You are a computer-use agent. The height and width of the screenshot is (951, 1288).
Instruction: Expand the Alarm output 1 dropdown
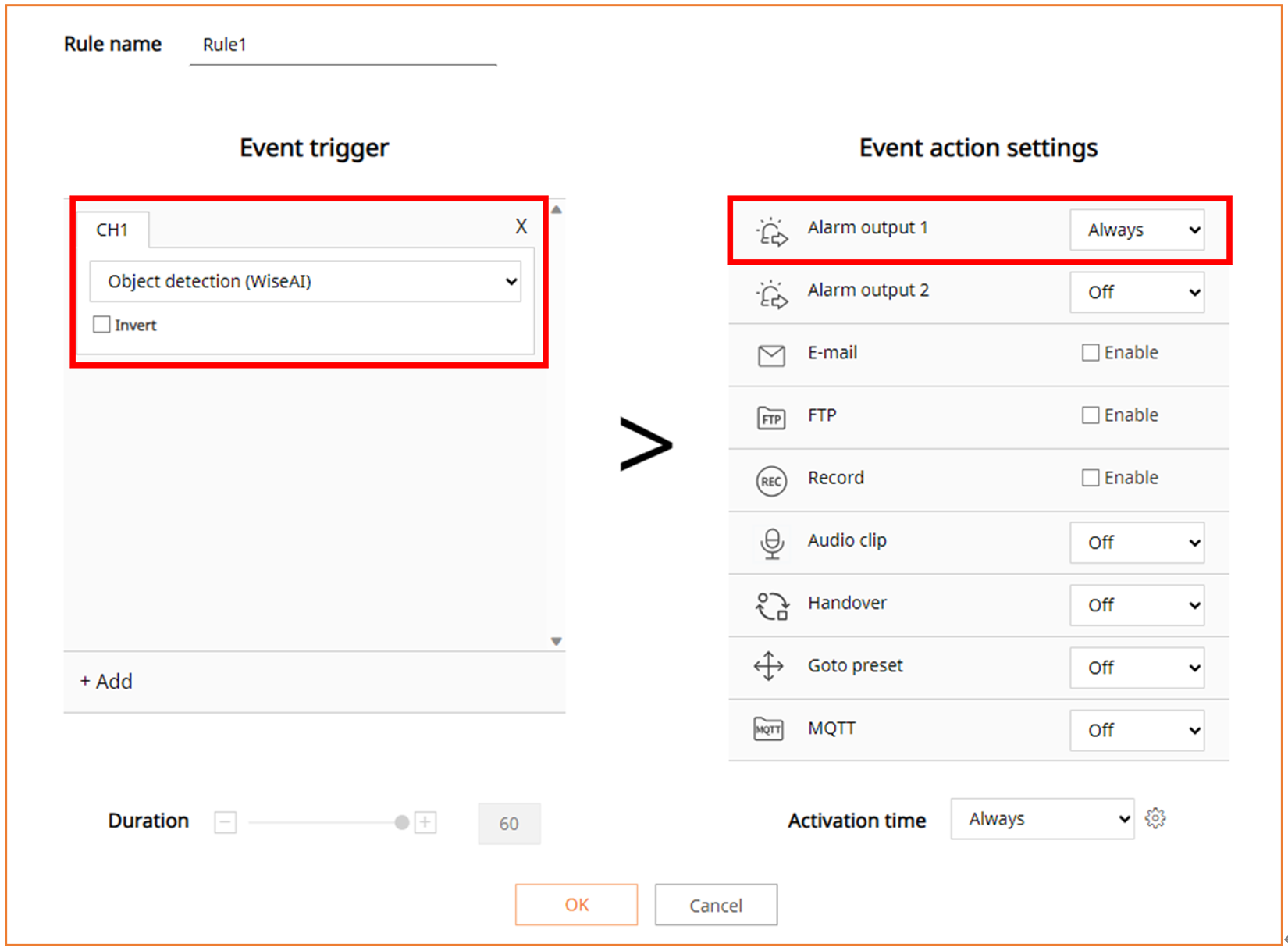[1137, 230]
